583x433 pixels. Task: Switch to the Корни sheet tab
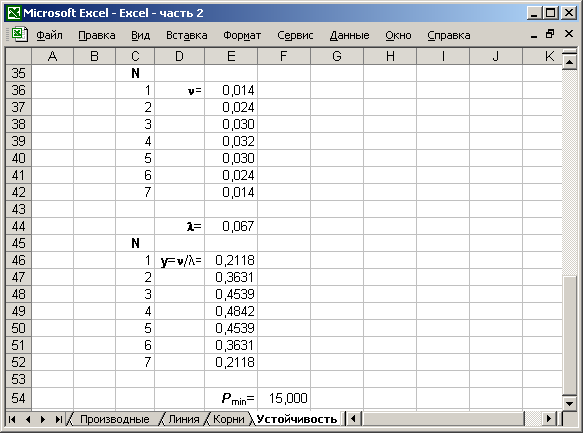(229, 419)
